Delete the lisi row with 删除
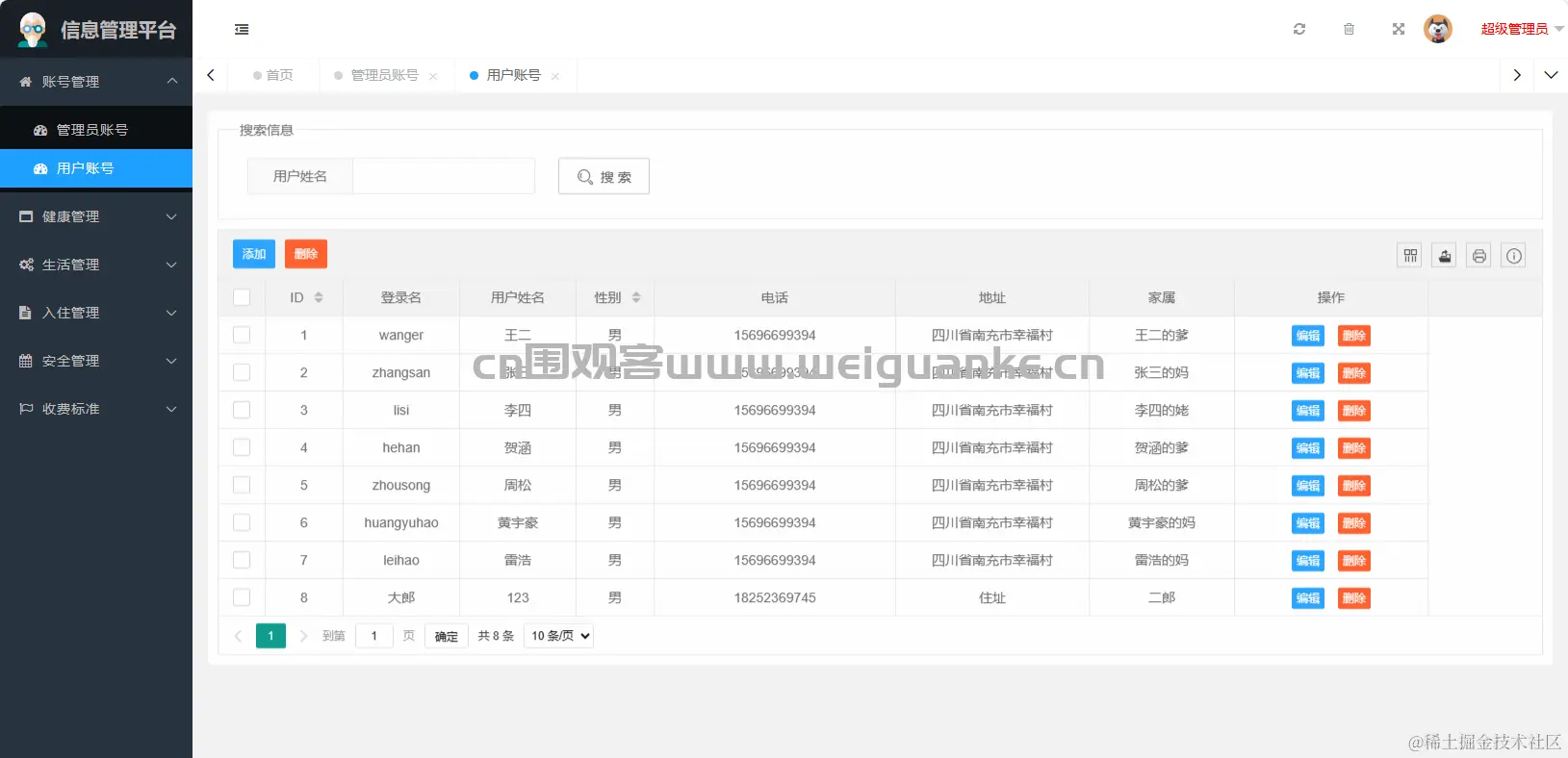 pyautogui.click(x=1354, y=411)
